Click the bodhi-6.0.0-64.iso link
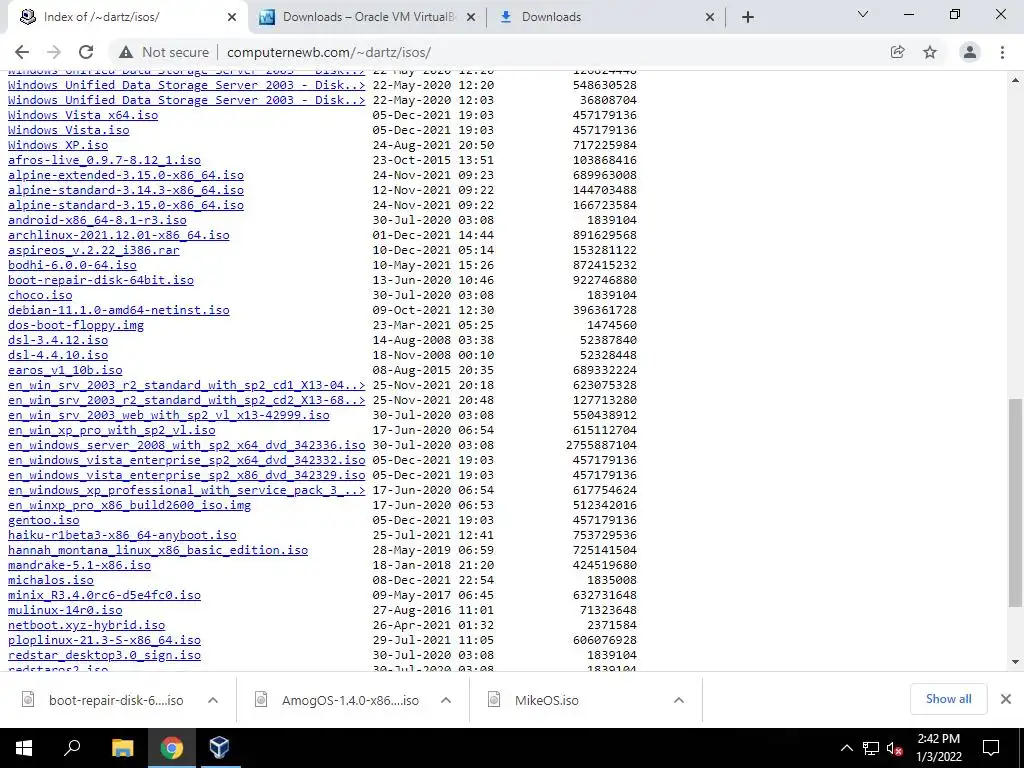This screenshot has width=1024, height=768. tap(72, 265)
